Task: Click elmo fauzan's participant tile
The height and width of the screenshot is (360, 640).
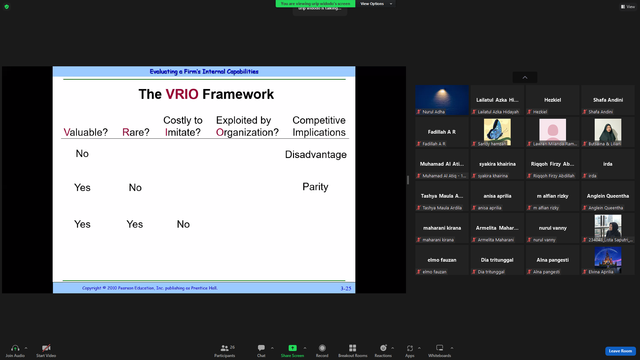Action: click(x=442, y=260)
